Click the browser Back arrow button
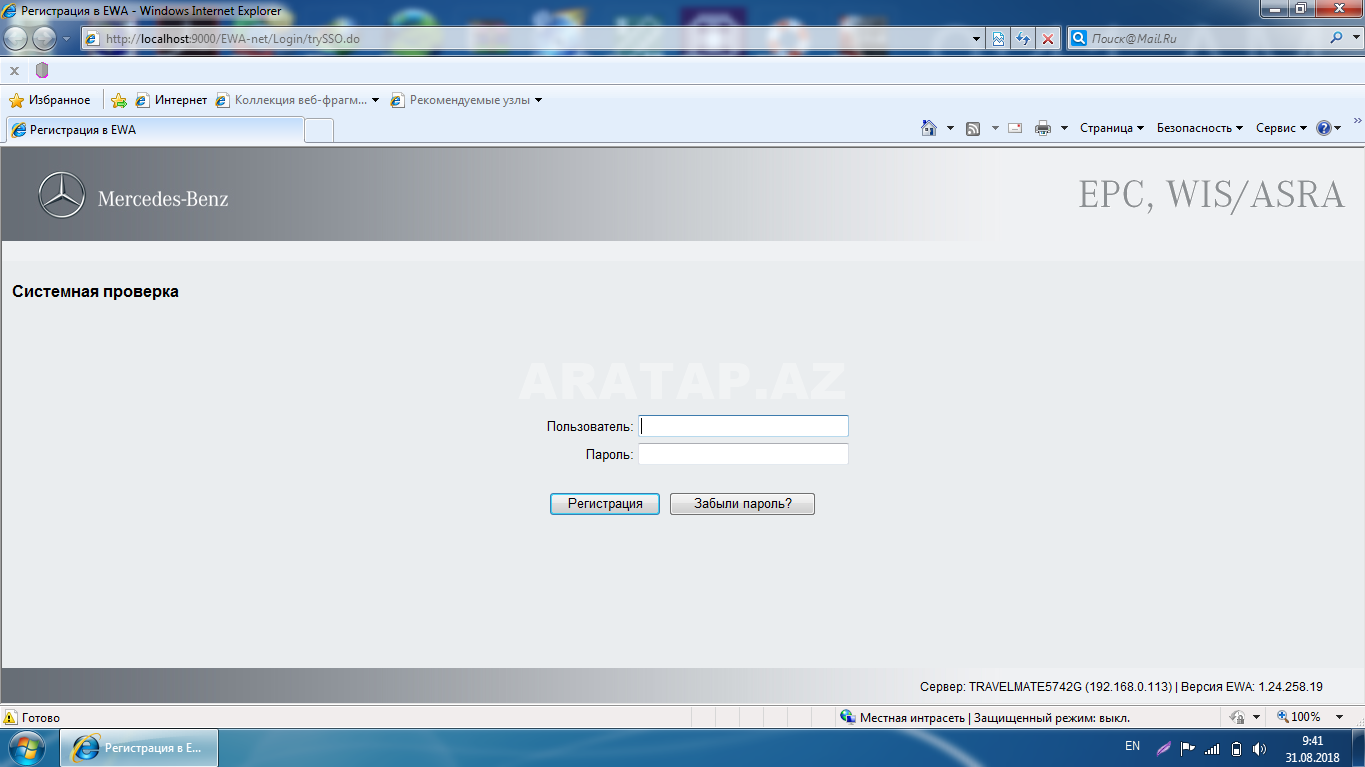Image resolution: width=1365 pixels, height=767 pixels. [17, 39]
